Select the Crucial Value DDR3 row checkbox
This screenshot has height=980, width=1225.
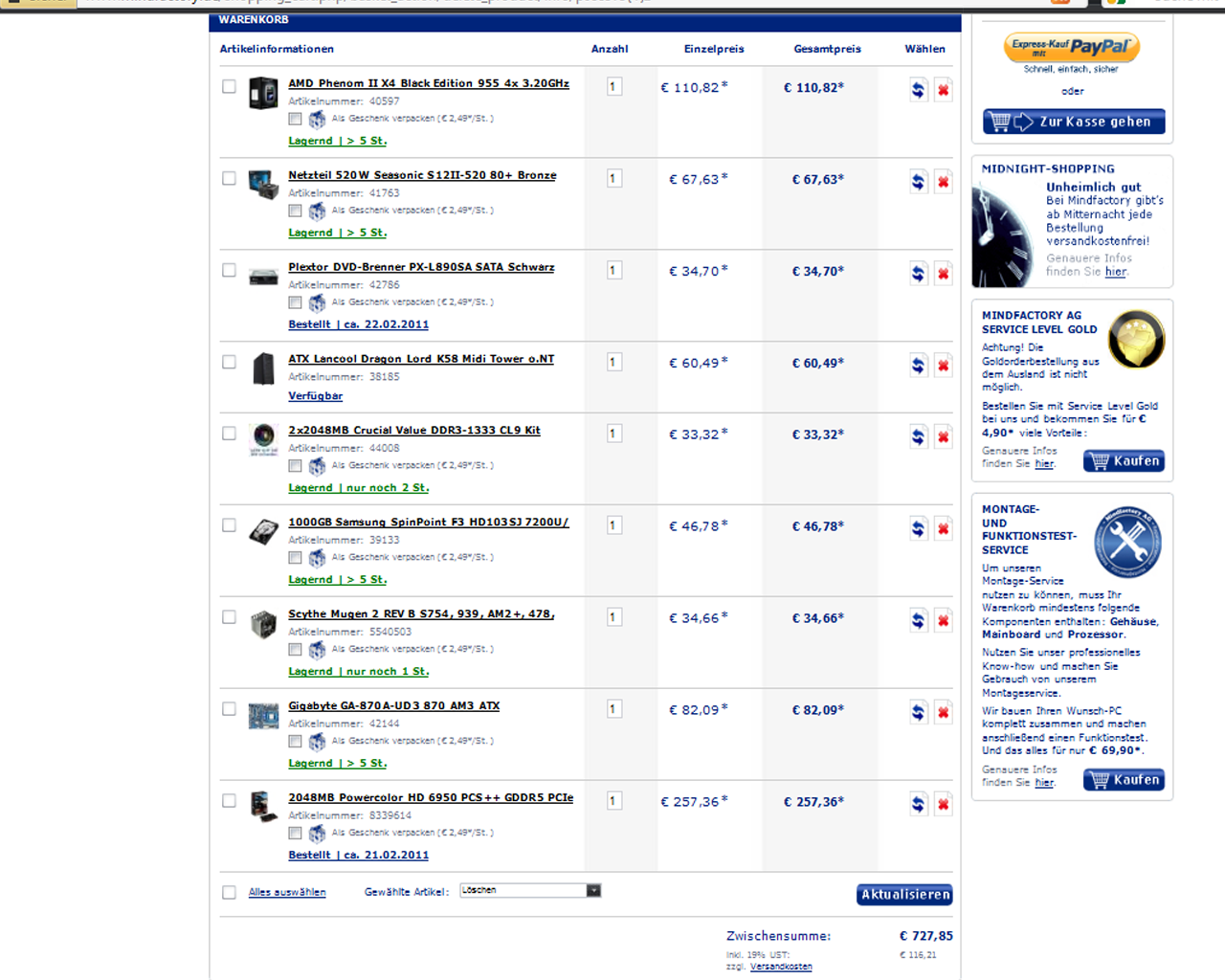[229, 434]
